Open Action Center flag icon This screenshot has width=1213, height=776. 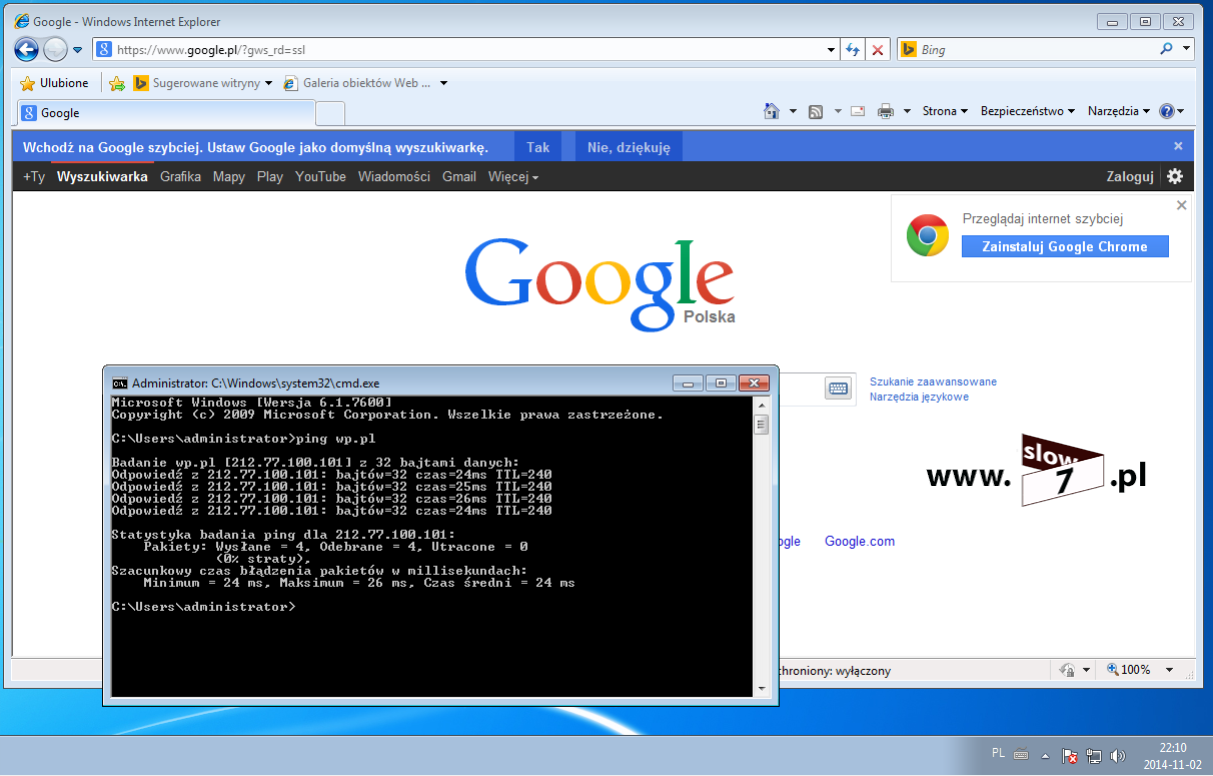coord(1069,756)
